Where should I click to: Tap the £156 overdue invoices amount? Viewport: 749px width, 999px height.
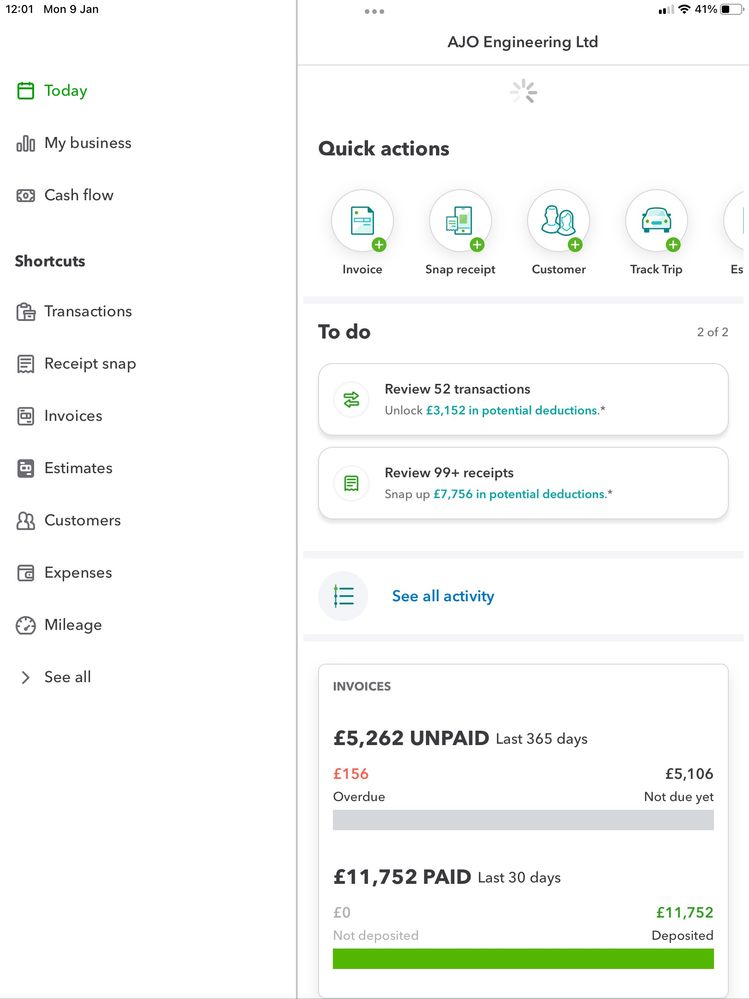coord(351,774)
